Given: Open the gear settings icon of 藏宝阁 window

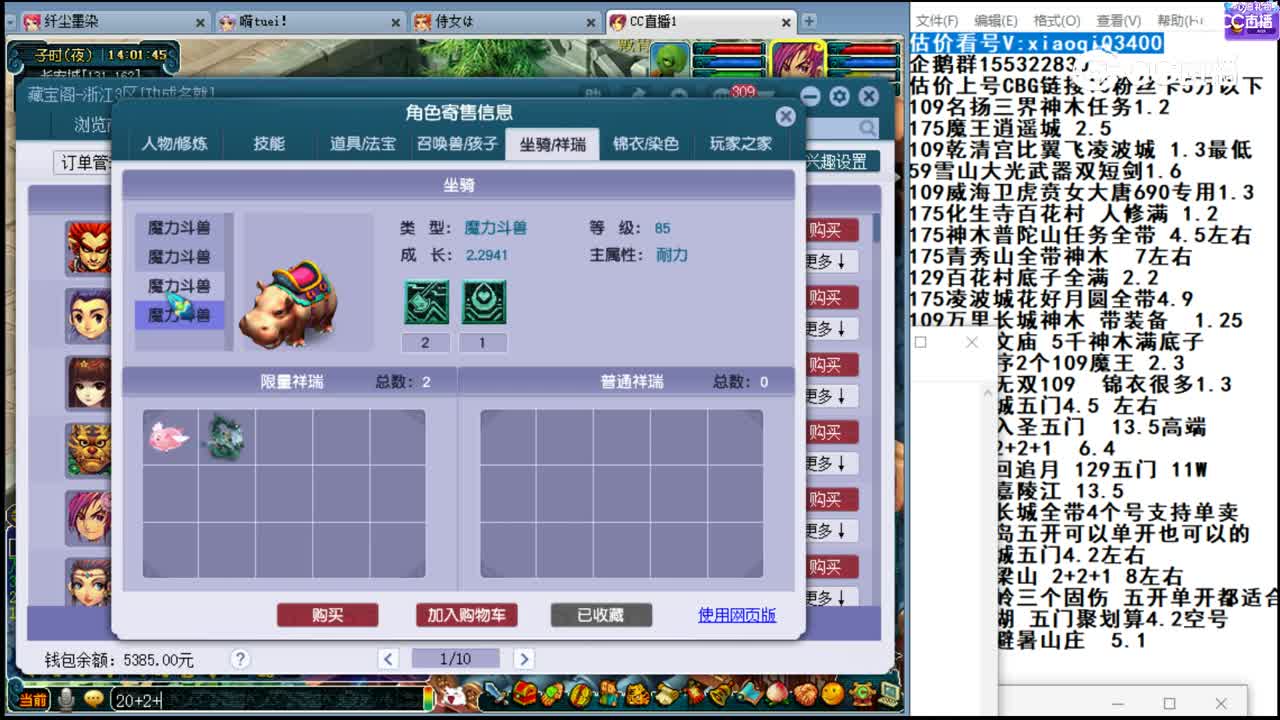Looking at the screenshot, I should (839, 96).
